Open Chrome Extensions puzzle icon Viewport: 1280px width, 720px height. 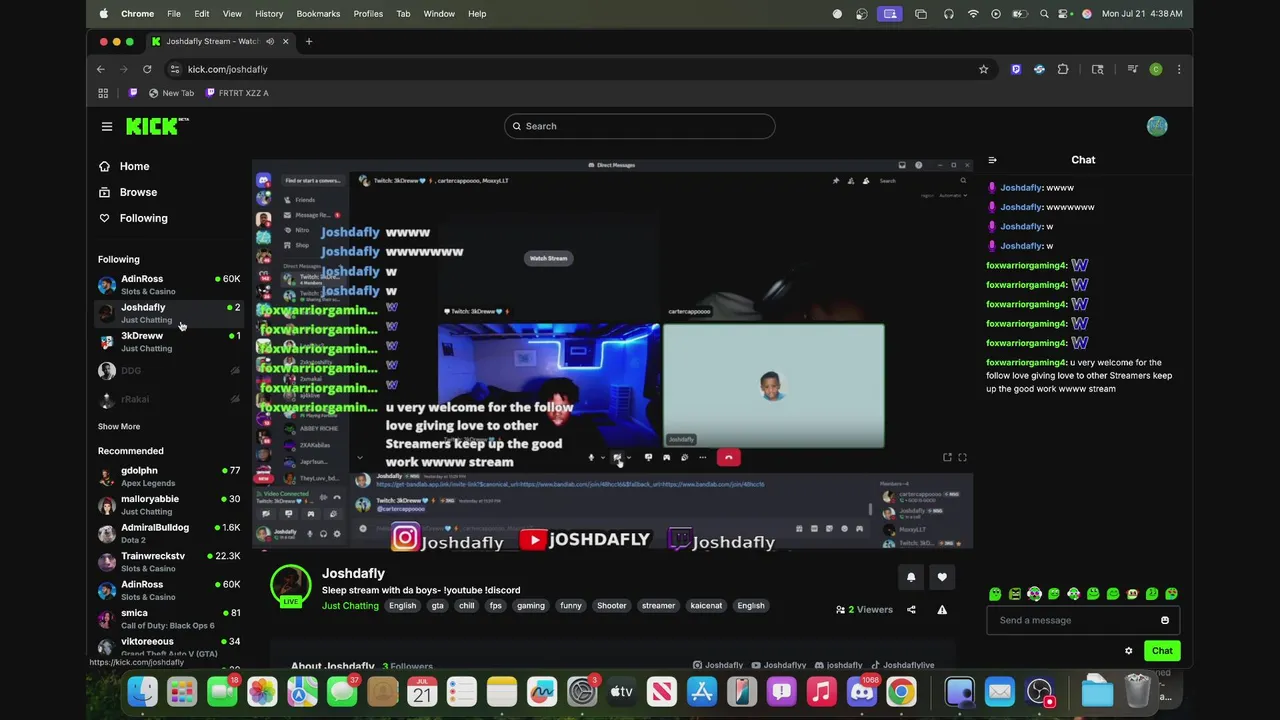click(x=1063, y=69)
